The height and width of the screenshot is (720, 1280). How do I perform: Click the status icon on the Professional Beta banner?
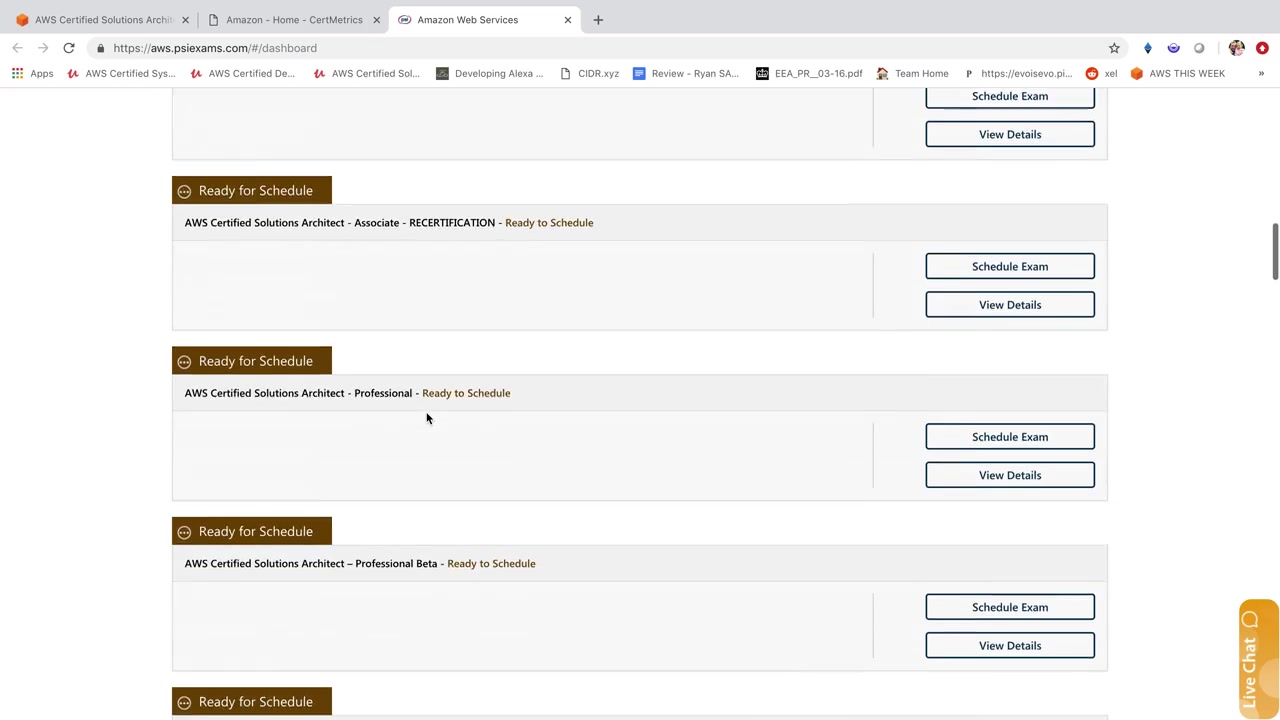pyautogui.click(x=184, y=532)
